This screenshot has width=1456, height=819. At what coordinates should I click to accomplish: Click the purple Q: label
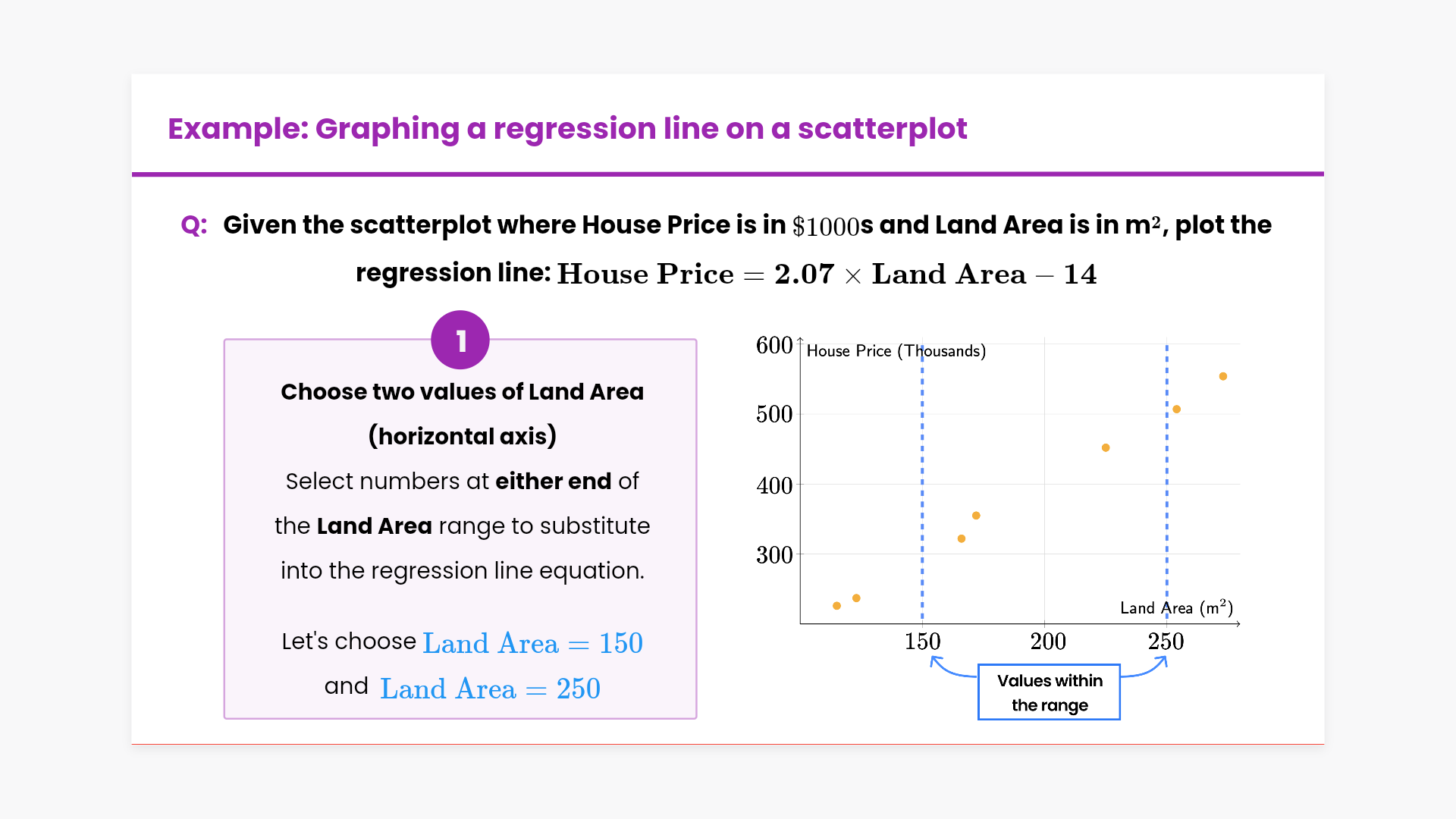click(x=193, y=225)
